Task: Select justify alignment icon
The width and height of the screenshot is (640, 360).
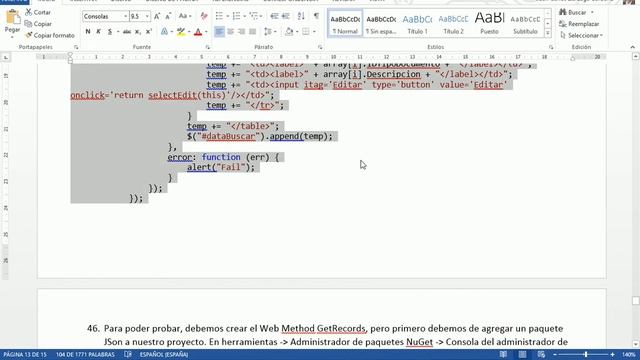Action: [253, 31]
